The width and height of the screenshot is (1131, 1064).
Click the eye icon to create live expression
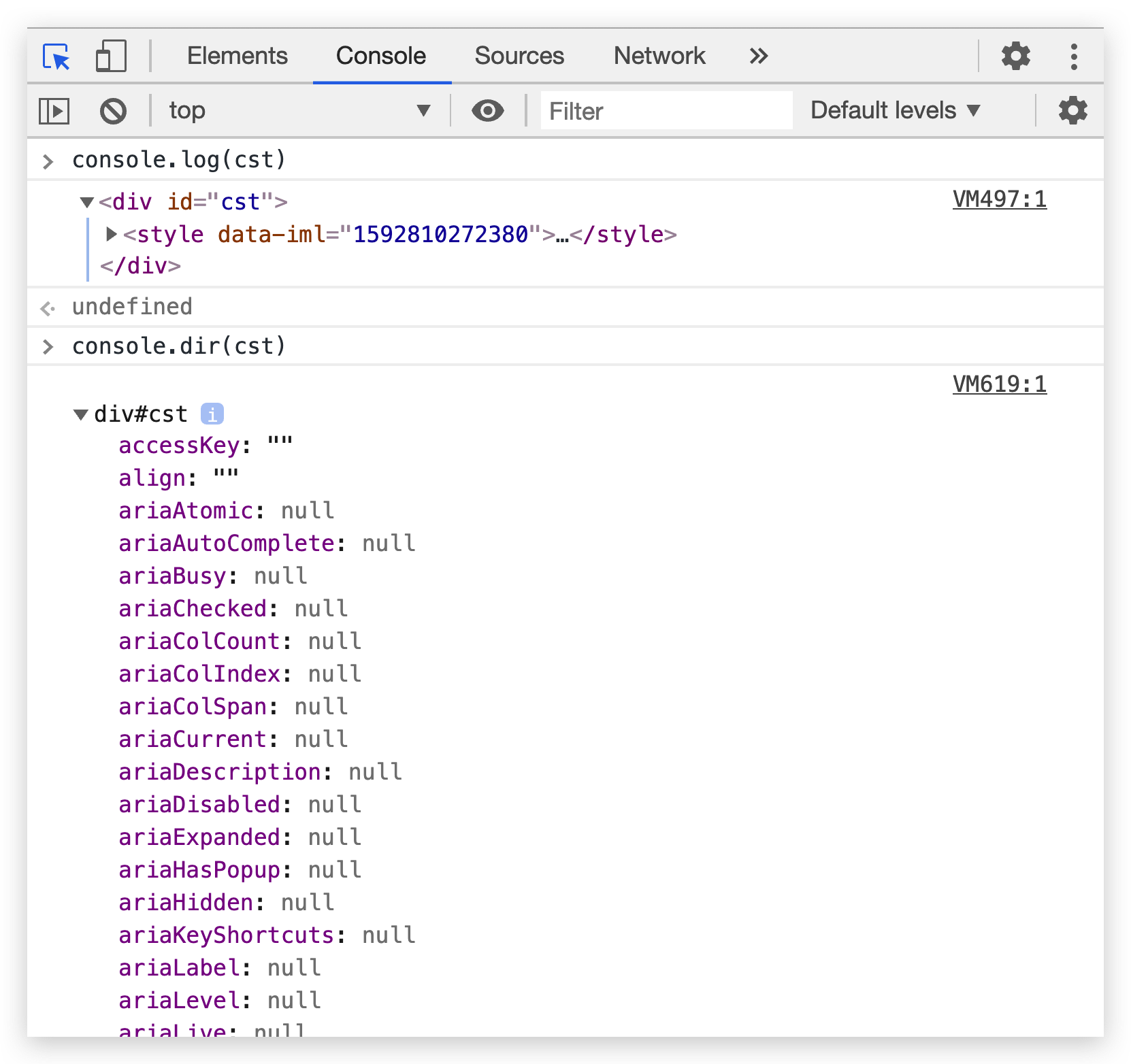coord(487,111)
